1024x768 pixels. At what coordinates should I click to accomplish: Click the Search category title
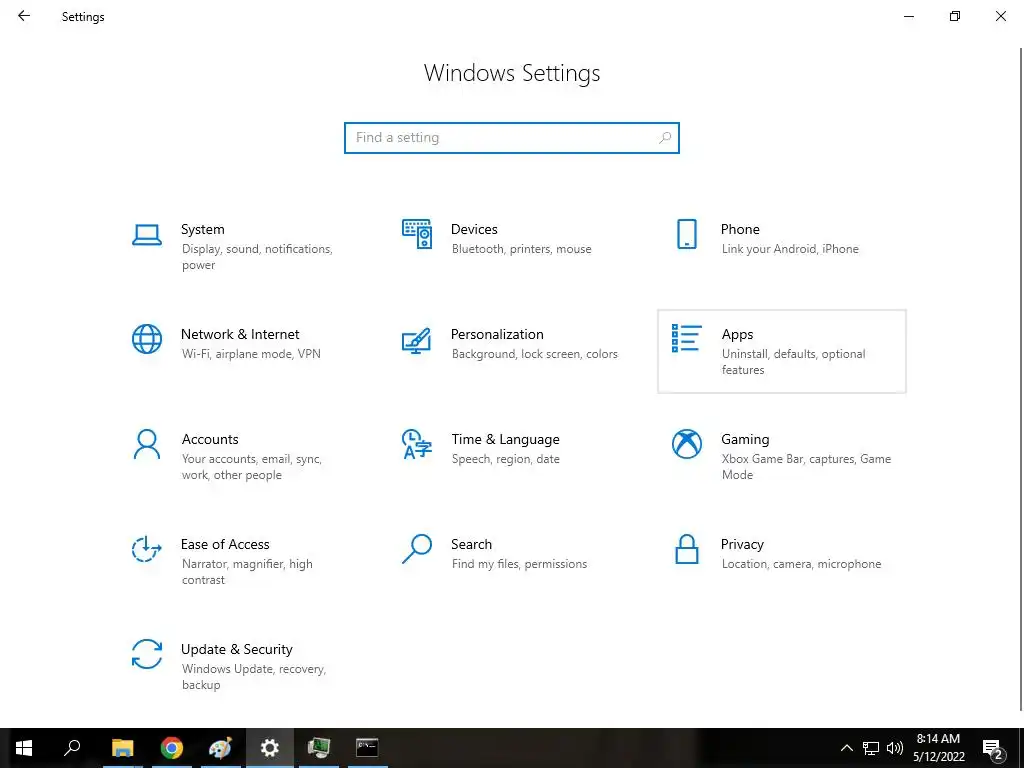(x=471, y=544)
